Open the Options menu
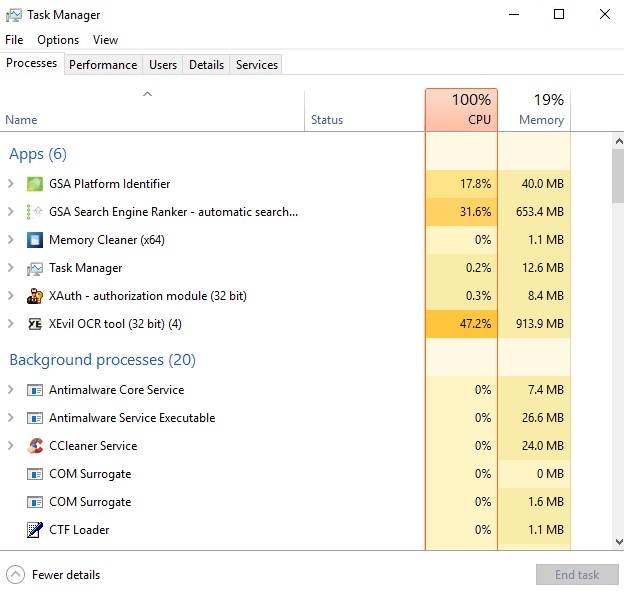This screenshot has width=624, height=594. click(58, 40)
